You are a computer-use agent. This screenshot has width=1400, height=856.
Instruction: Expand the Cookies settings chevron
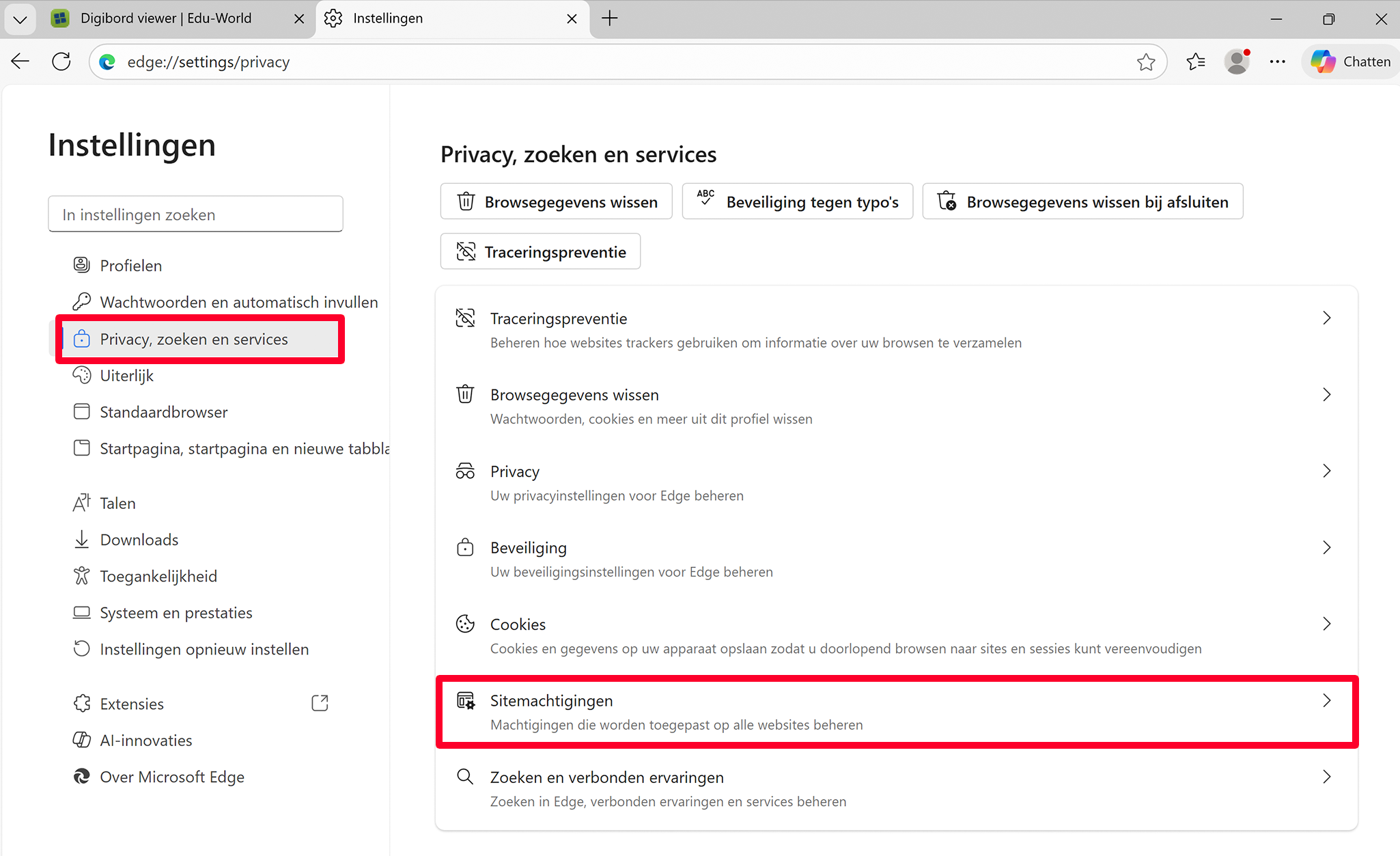[1326, 624]
